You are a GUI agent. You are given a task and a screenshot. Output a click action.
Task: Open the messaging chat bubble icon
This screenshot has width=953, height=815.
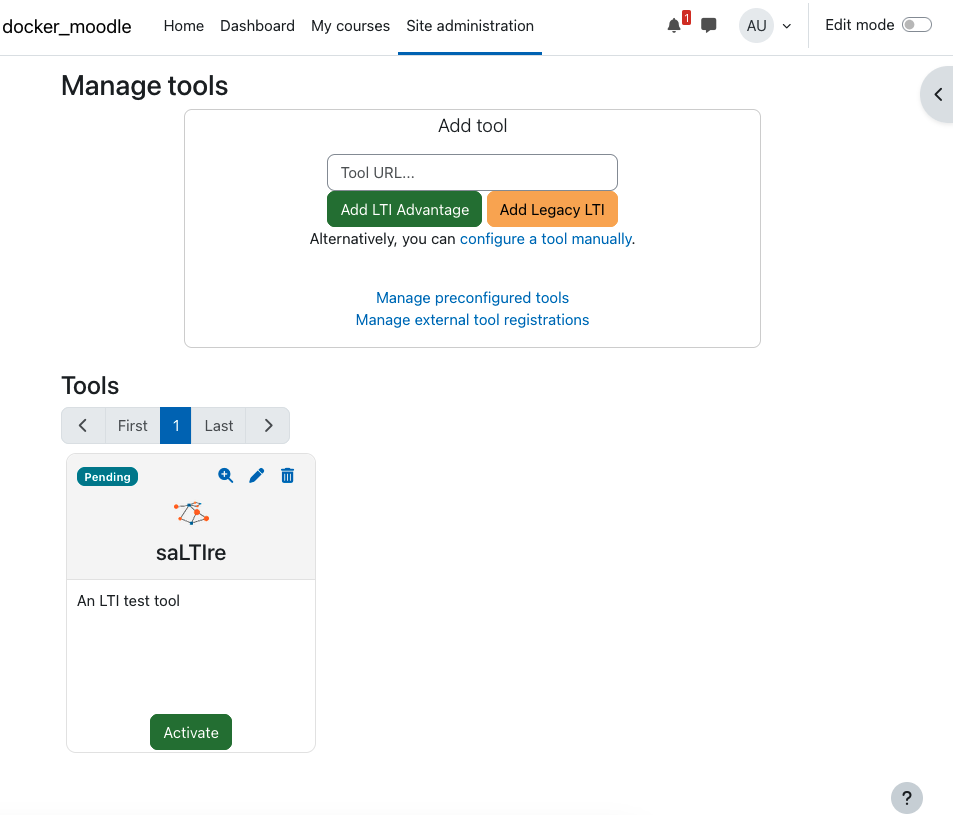coord(708,26)
